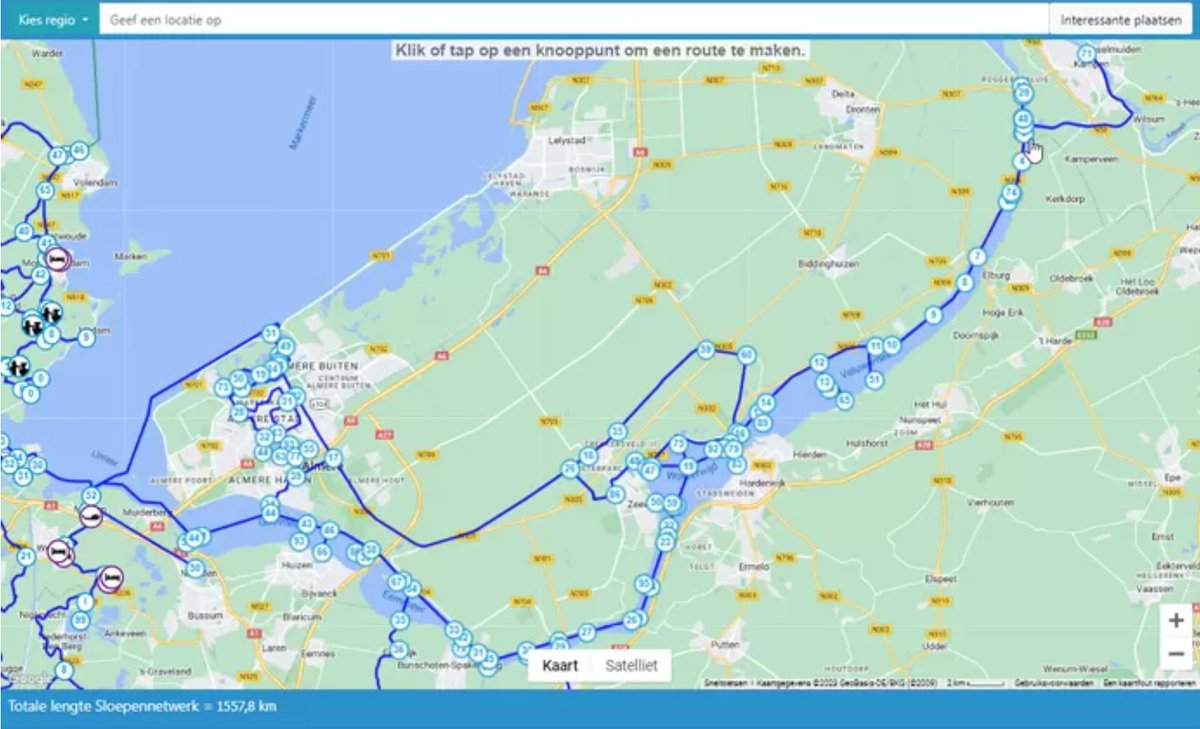Select node 14 northeast of Harderwijk

click(767, 404)
